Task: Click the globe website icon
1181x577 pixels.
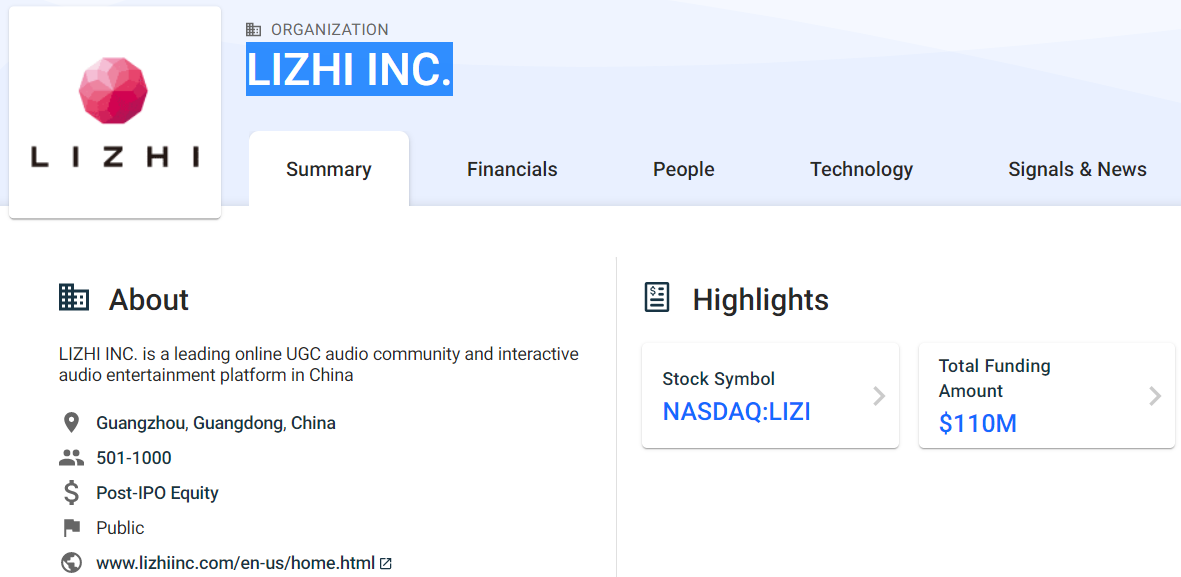Action: [71, 563]
